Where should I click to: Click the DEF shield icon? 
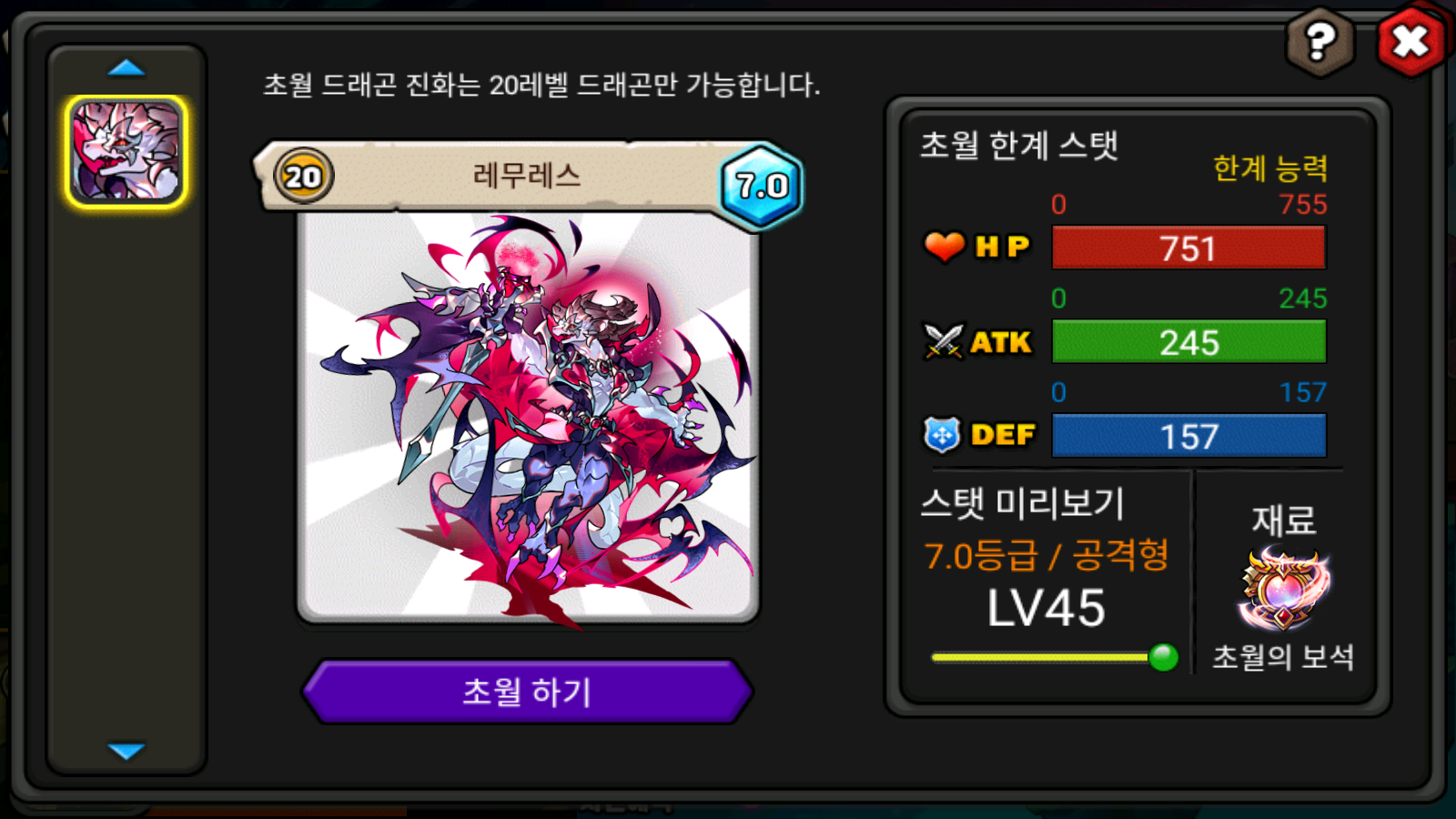(942, 435)
